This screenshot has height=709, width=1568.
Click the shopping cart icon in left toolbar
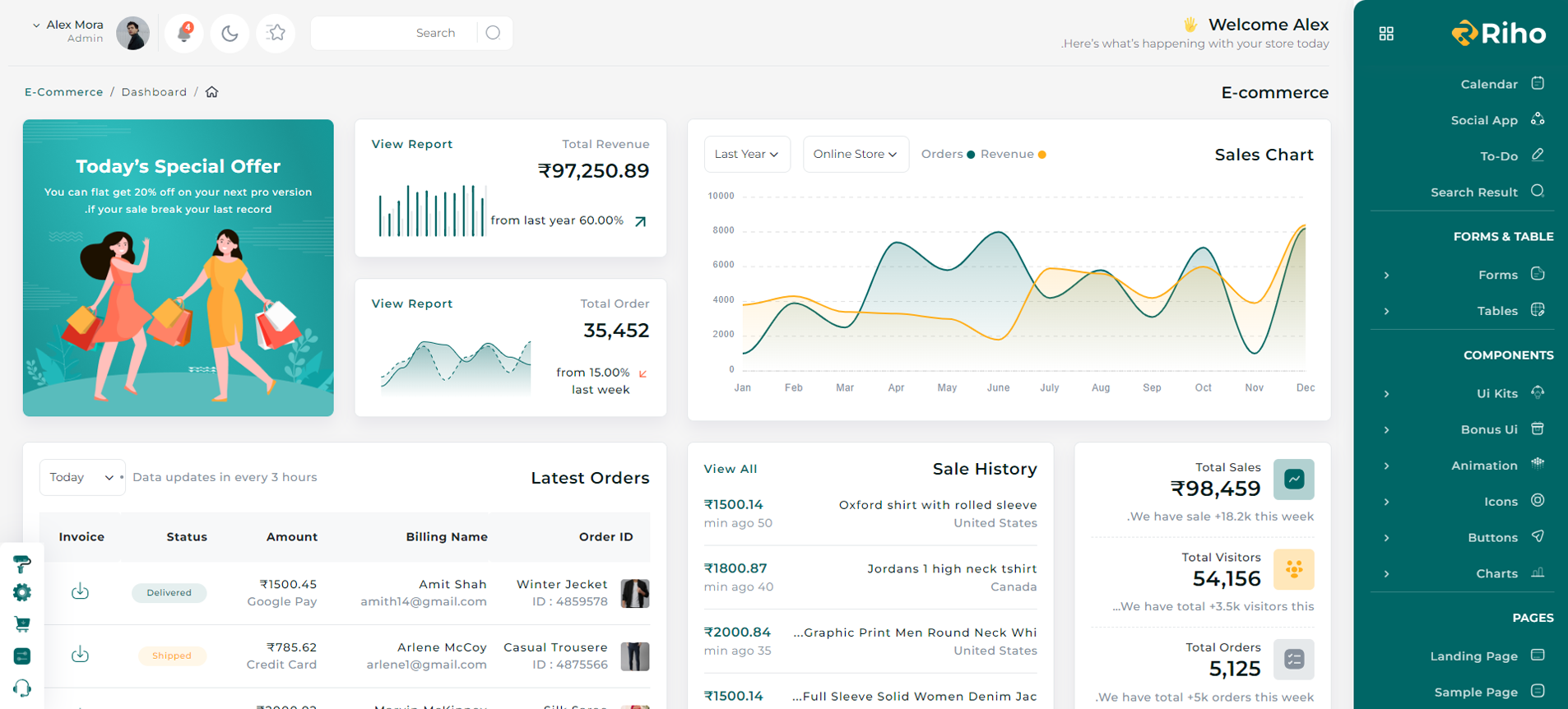pyautogui.click(x=22, y=624)
